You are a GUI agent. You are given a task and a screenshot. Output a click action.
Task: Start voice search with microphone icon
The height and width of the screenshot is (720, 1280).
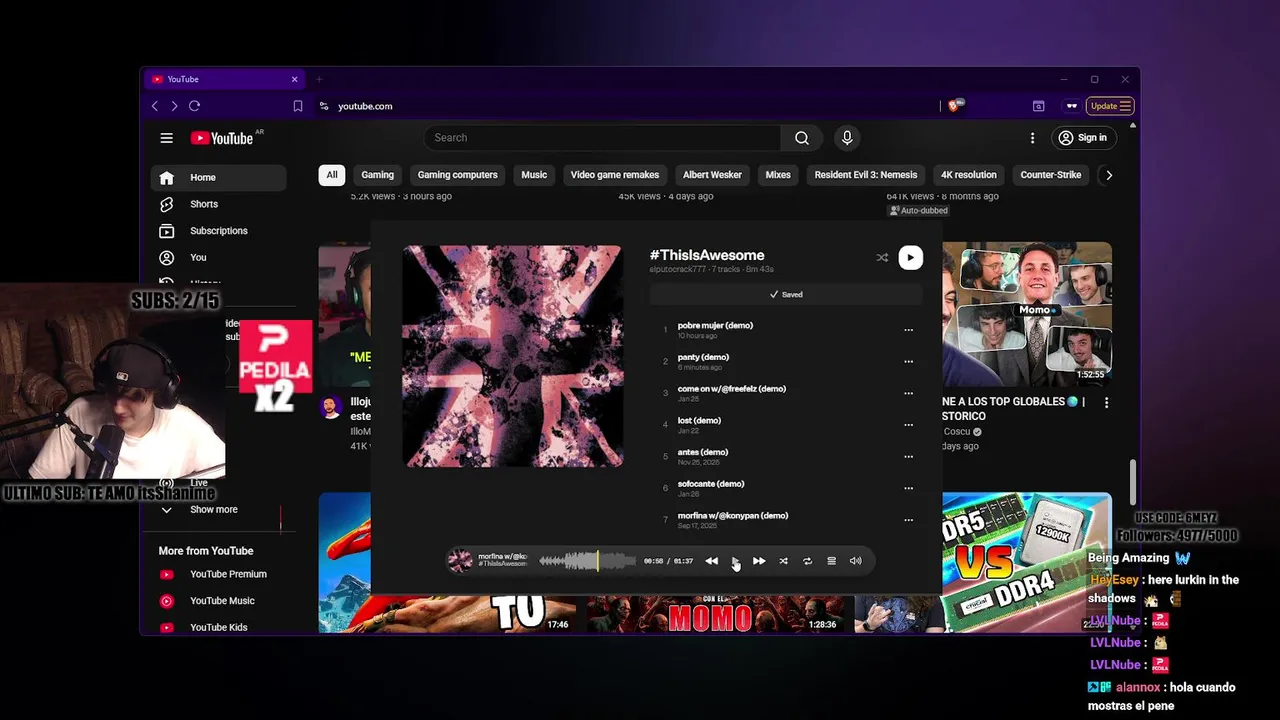pos(847,138)
